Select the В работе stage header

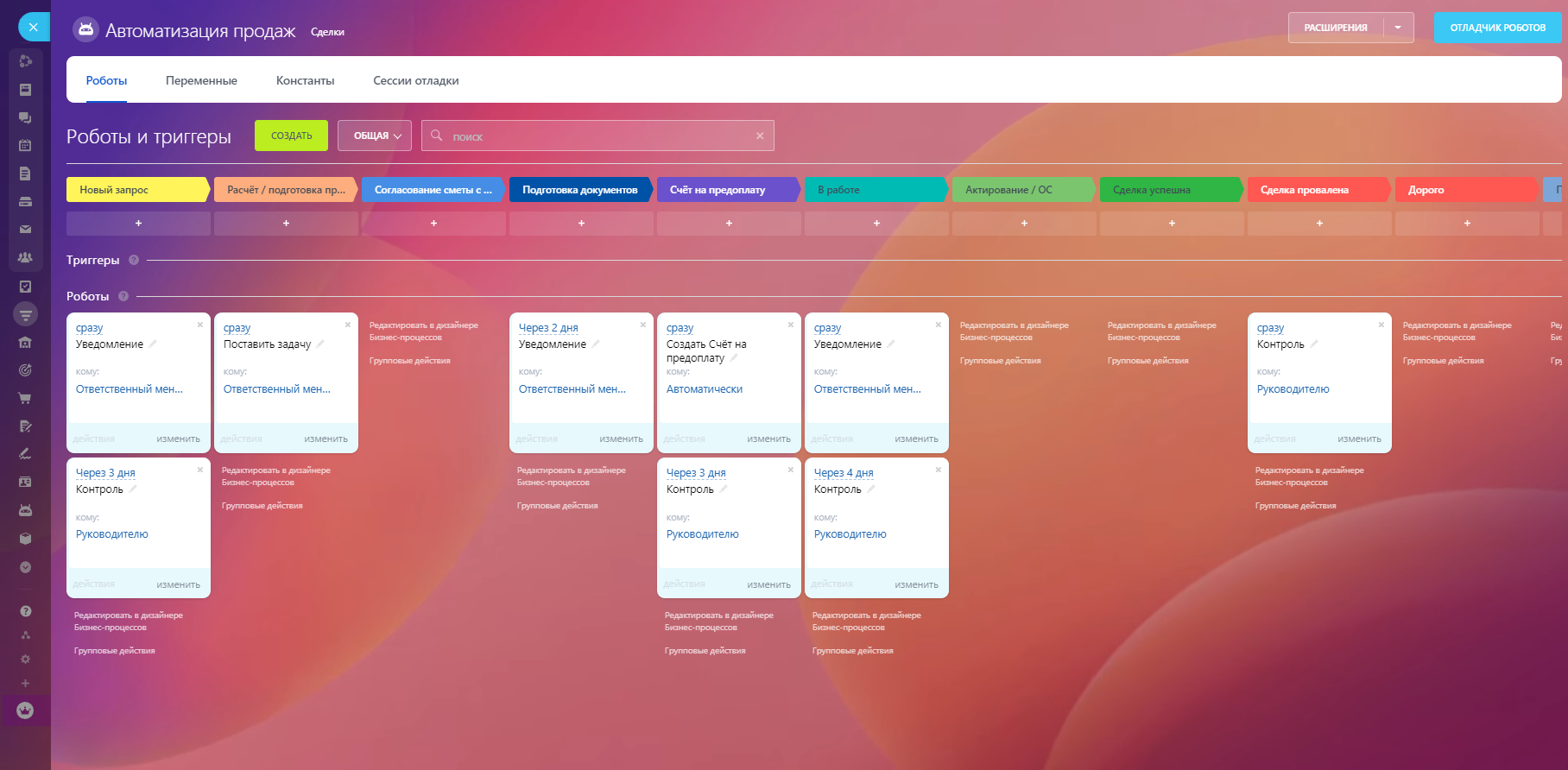click(x=876, y=190)
